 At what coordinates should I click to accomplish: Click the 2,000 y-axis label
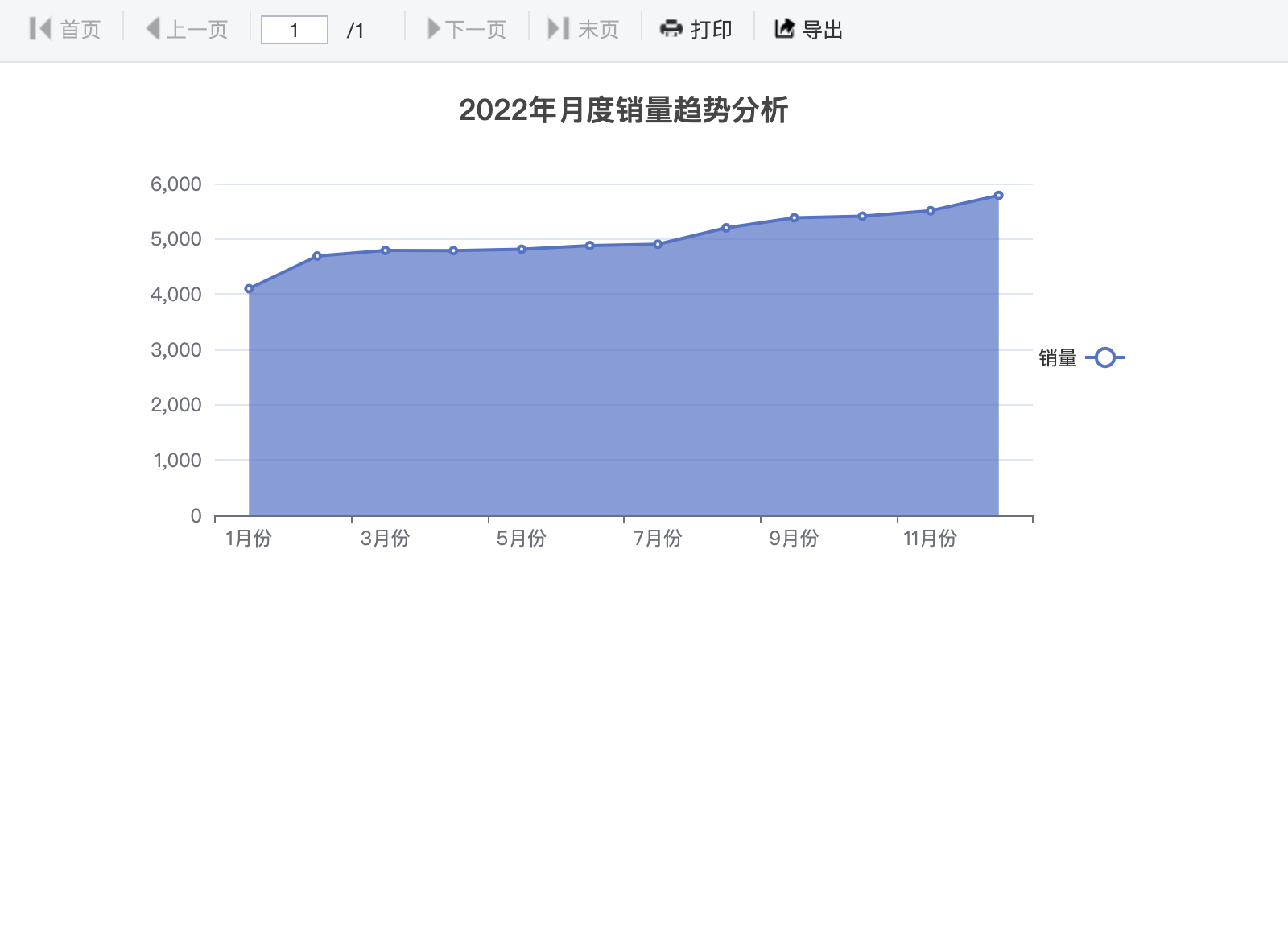(x=176, y=405)
